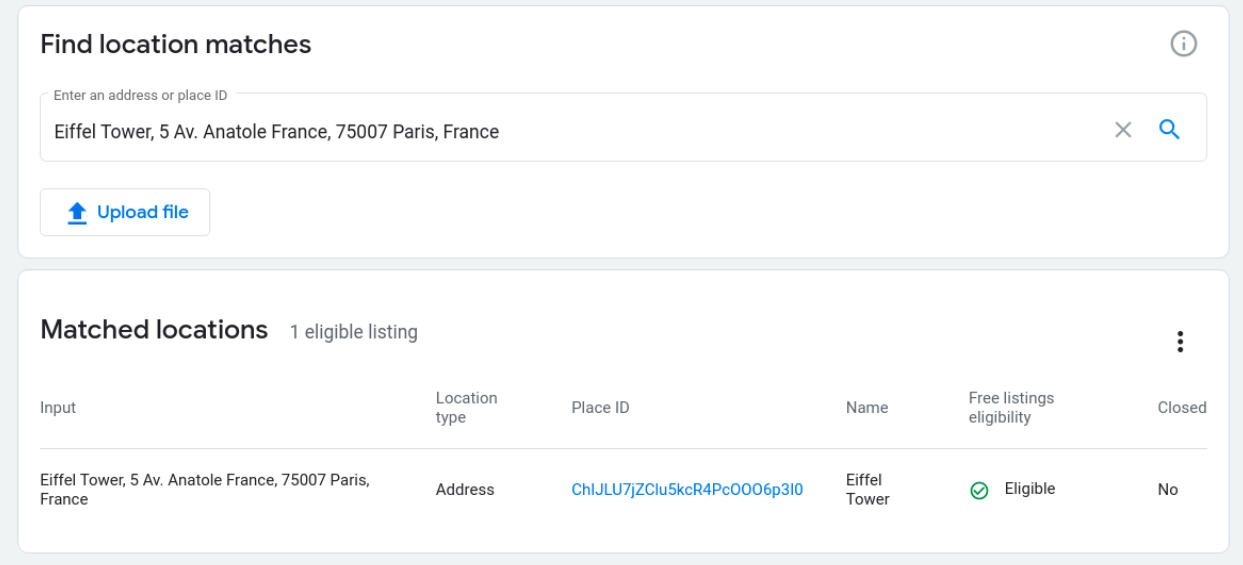Click the info icon beside Find location matches

(1183, 44)
